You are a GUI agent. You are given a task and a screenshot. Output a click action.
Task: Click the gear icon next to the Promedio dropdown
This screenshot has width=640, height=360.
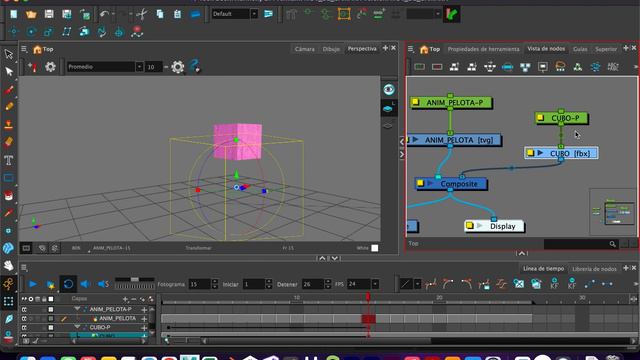tap(178, 67)
